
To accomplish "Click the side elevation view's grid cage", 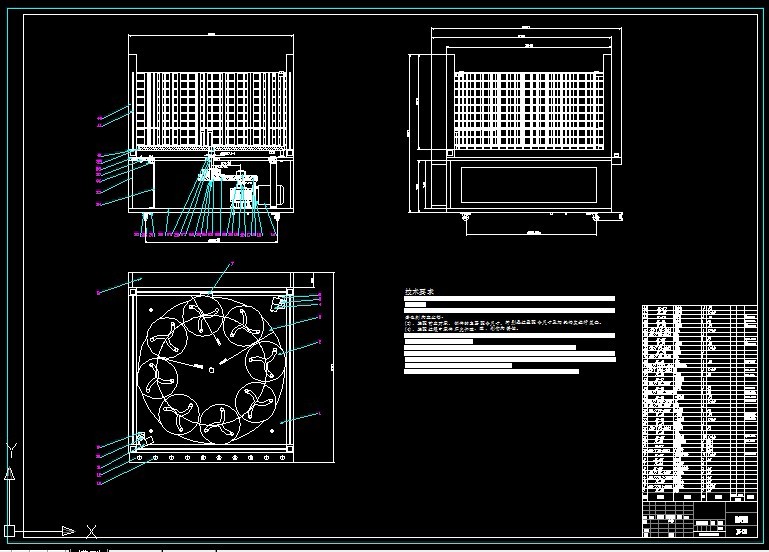I will (x=529, y=110).
